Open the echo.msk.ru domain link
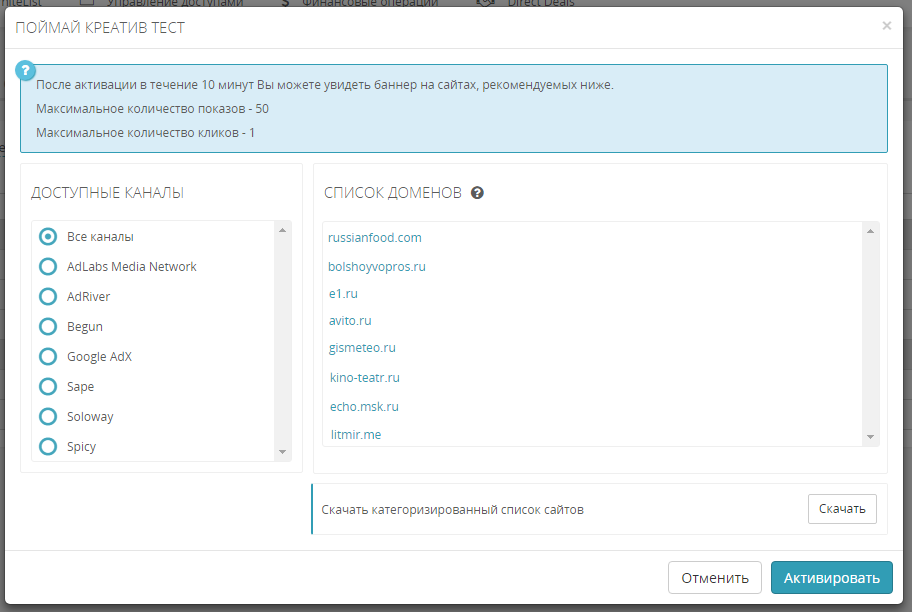 tap(364, 407)
